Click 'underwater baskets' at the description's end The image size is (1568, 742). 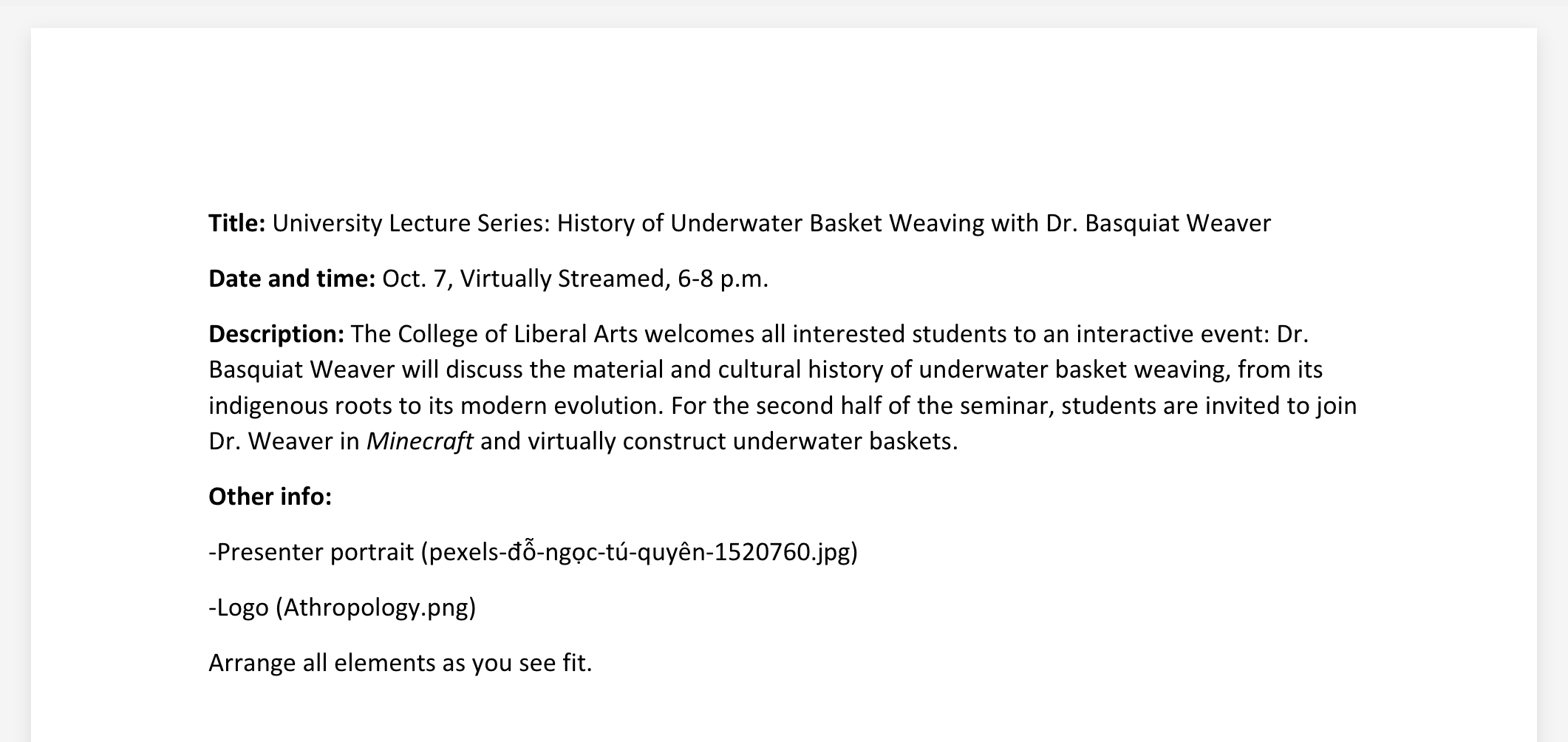(x=845, y=441)
